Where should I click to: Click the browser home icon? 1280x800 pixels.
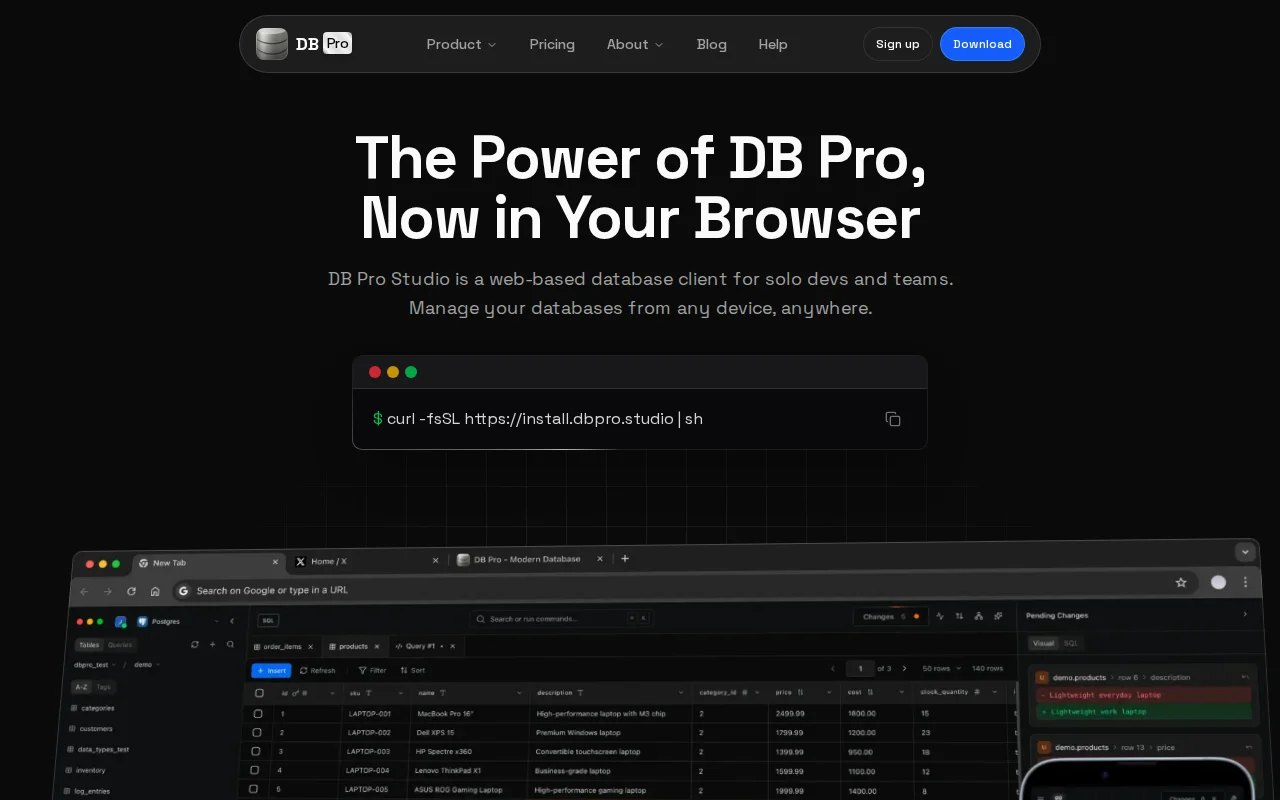[155, 591]
